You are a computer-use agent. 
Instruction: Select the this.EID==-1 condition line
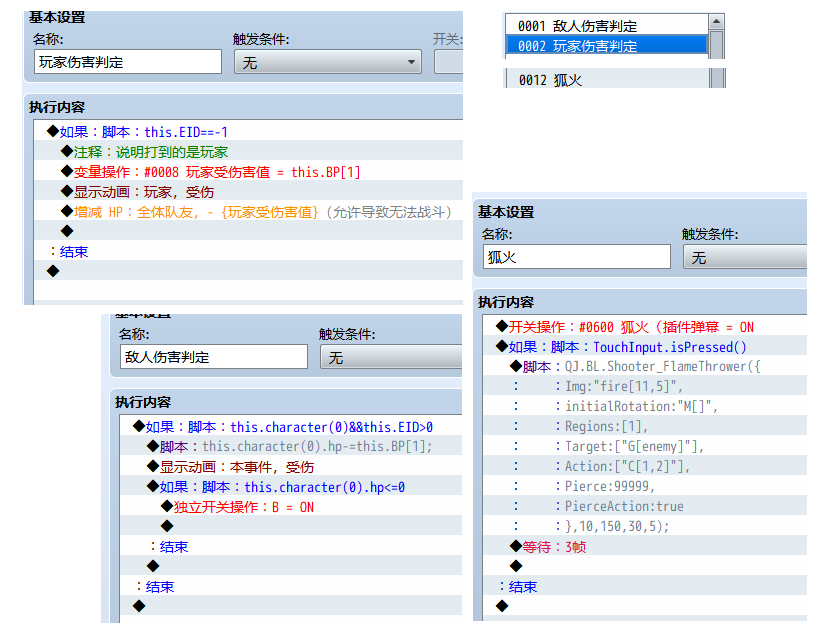(249, 132)
